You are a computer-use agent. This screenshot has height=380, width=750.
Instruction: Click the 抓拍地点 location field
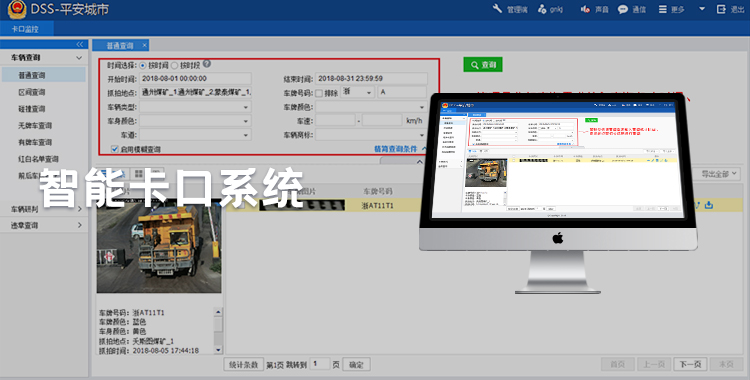tap(195, 92)
